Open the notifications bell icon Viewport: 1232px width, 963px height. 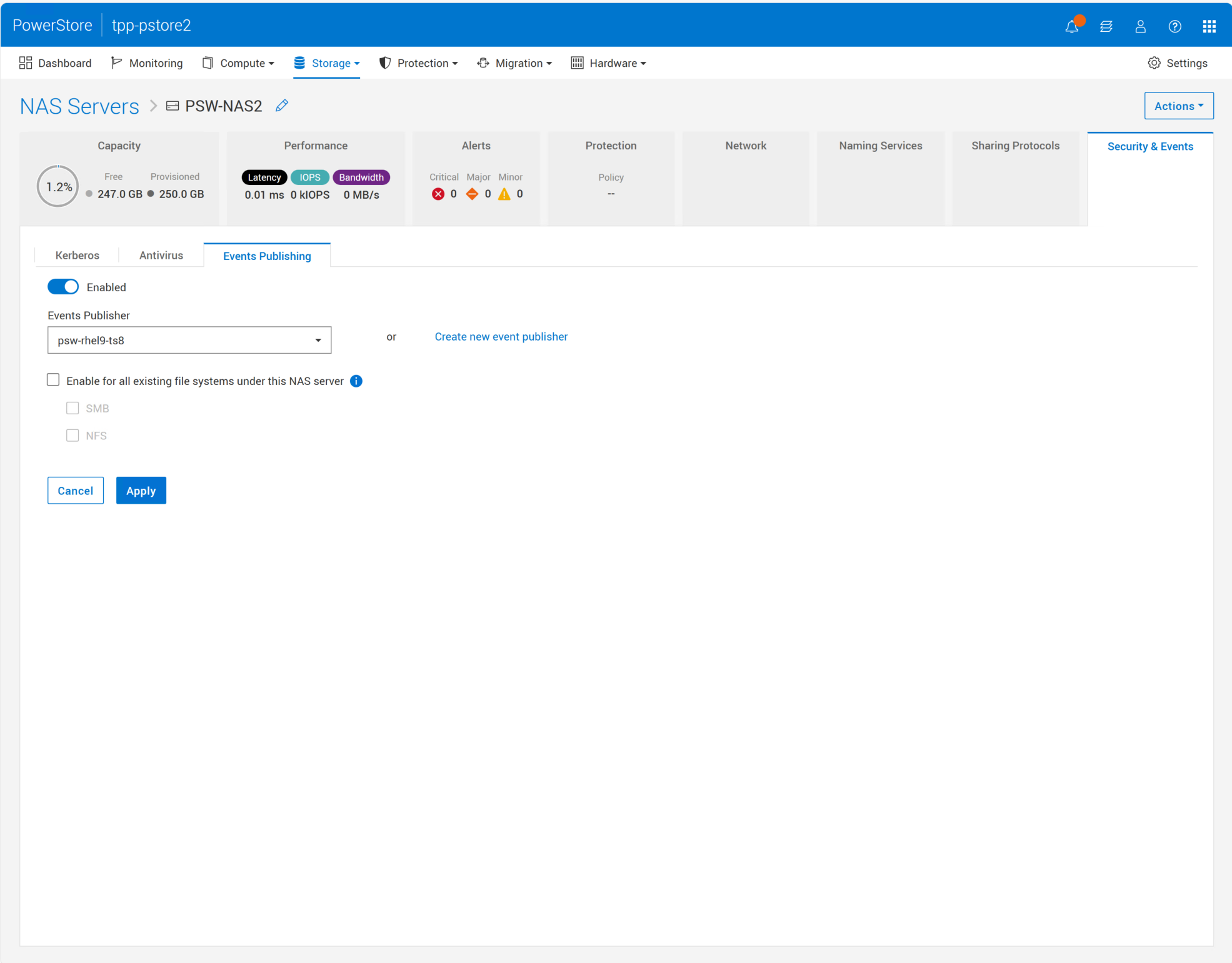coord(1071,26)
